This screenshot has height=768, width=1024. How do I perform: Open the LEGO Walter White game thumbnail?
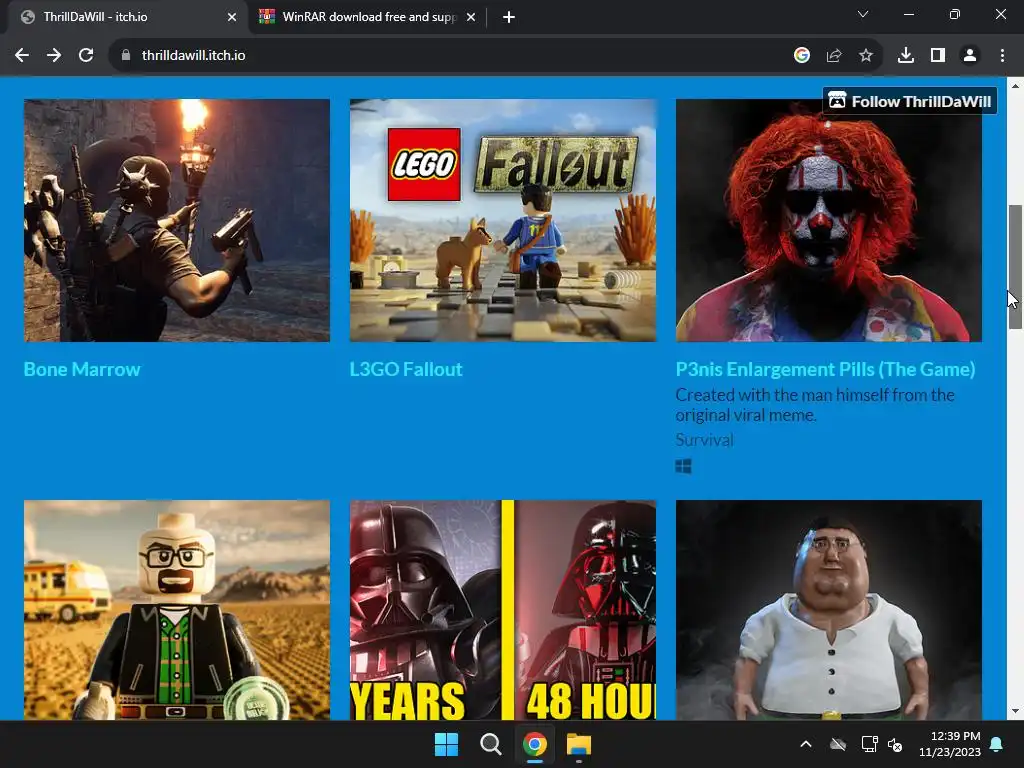pos(177,610)
